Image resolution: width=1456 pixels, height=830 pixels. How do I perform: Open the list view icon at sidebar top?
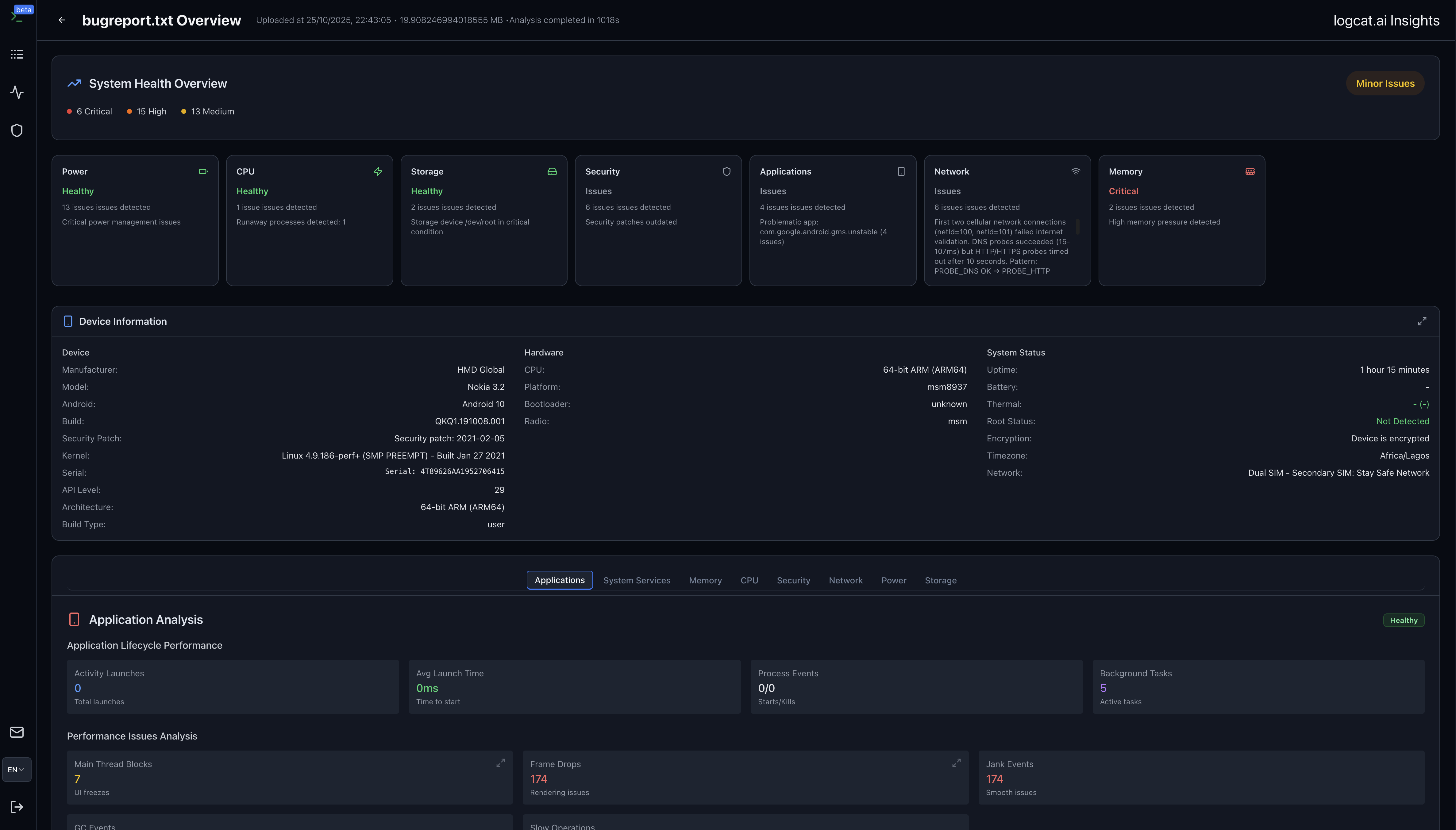(17, 54)
